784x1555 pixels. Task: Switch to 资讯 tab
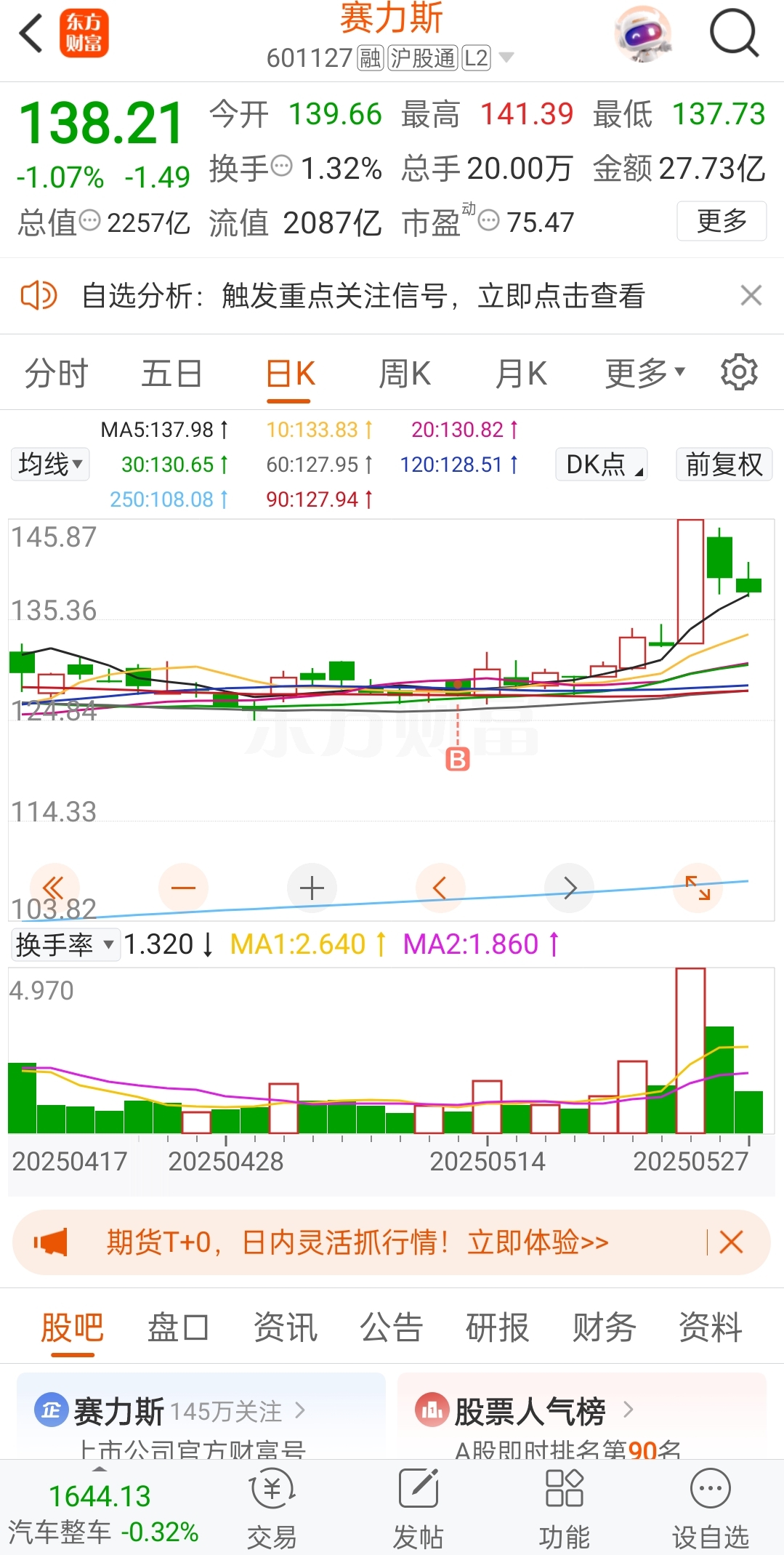click(285, 1327)
